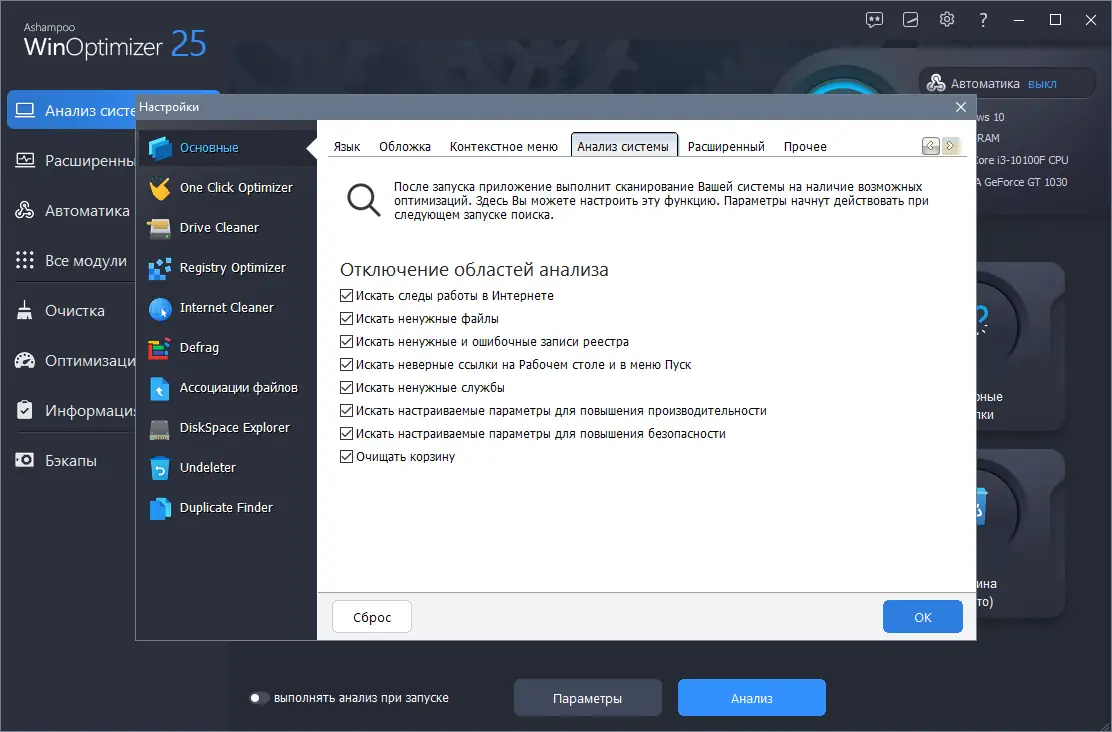
Task: Select the Drive Cleaner icon in sidebar
Action: (x=160, y=228)
